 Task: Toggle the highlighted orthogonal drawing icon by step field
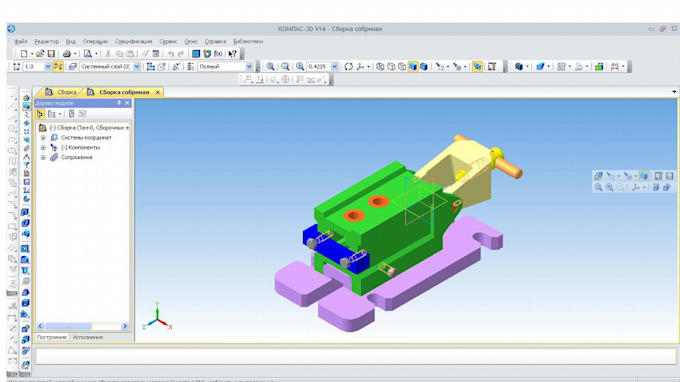coord(58,66)
